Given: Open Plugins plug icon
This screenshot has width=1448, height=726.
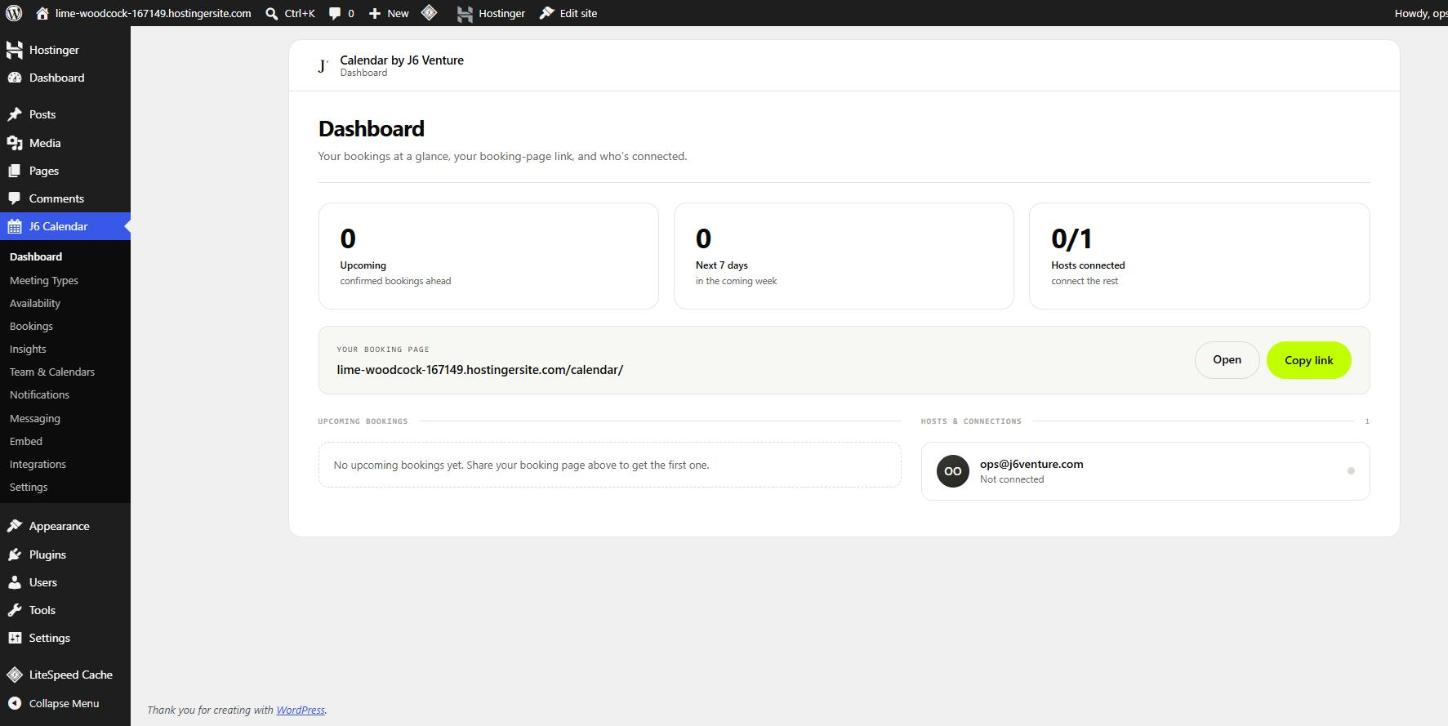Looking at the screenshot, I should pyautogui.click(x=15, y=554).
